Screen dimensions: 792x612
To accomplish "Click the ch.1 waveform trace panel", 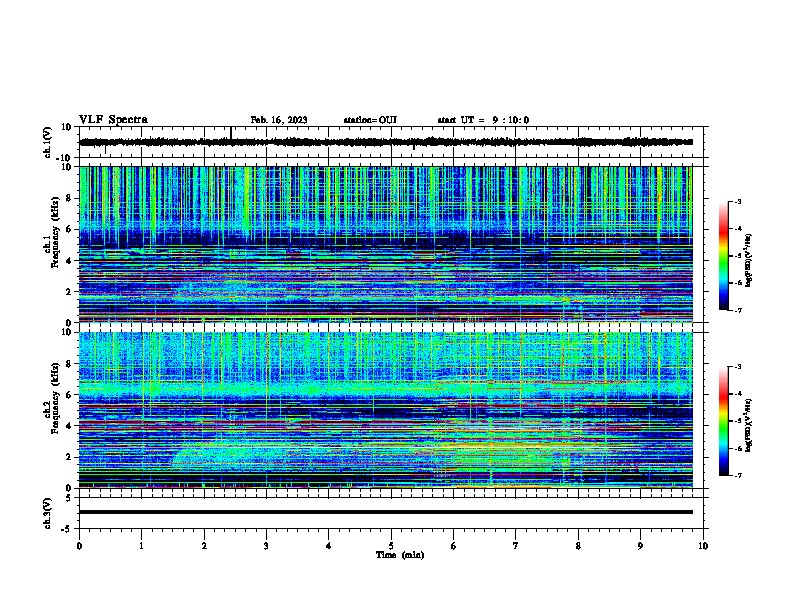I will (x=393, y=142).
